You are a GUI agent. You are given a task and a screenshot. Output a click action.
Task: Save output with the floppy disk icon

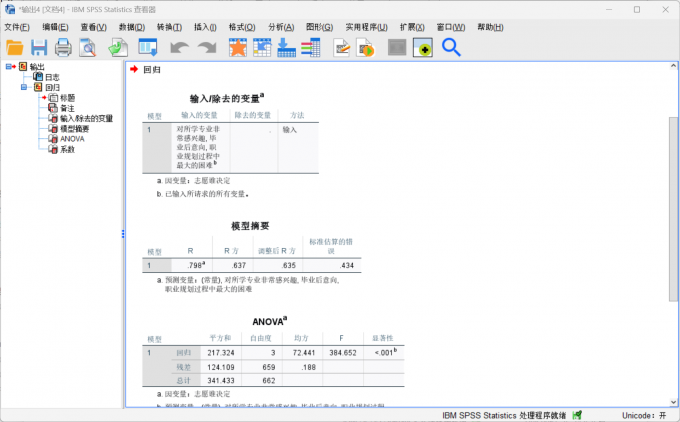point(39,48)
